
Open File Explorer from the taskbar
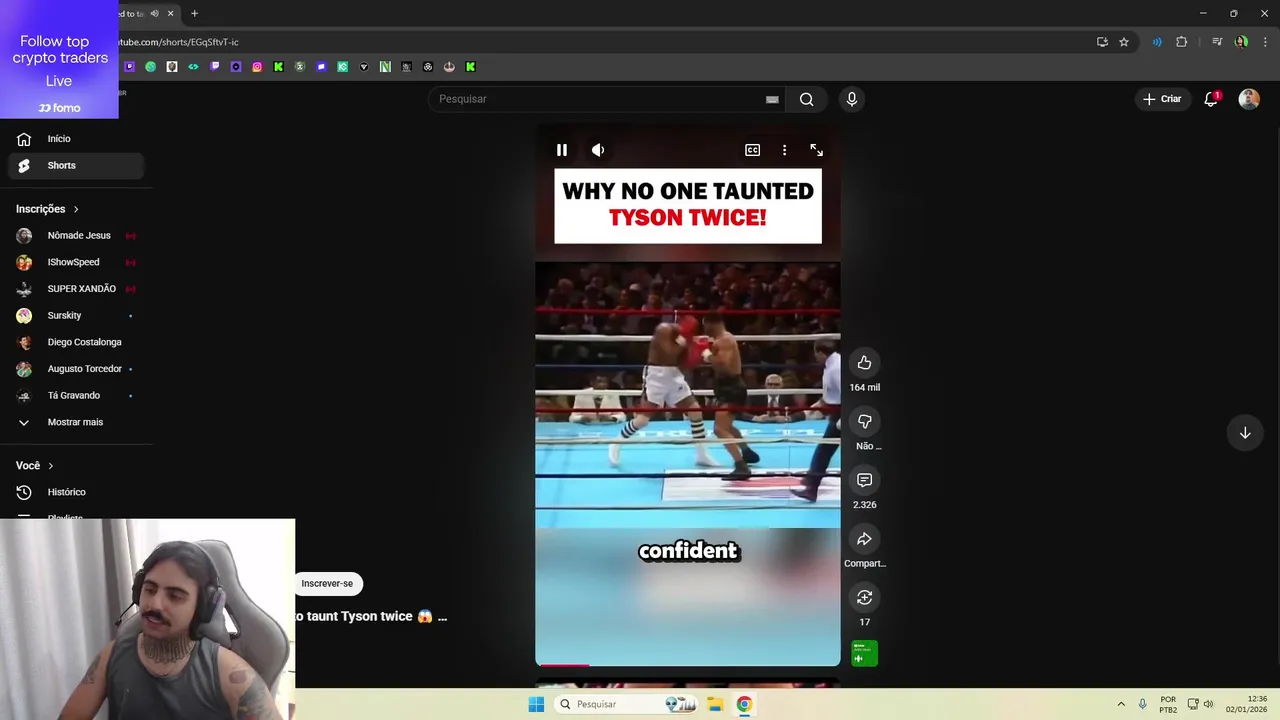[x=715, y=704]
